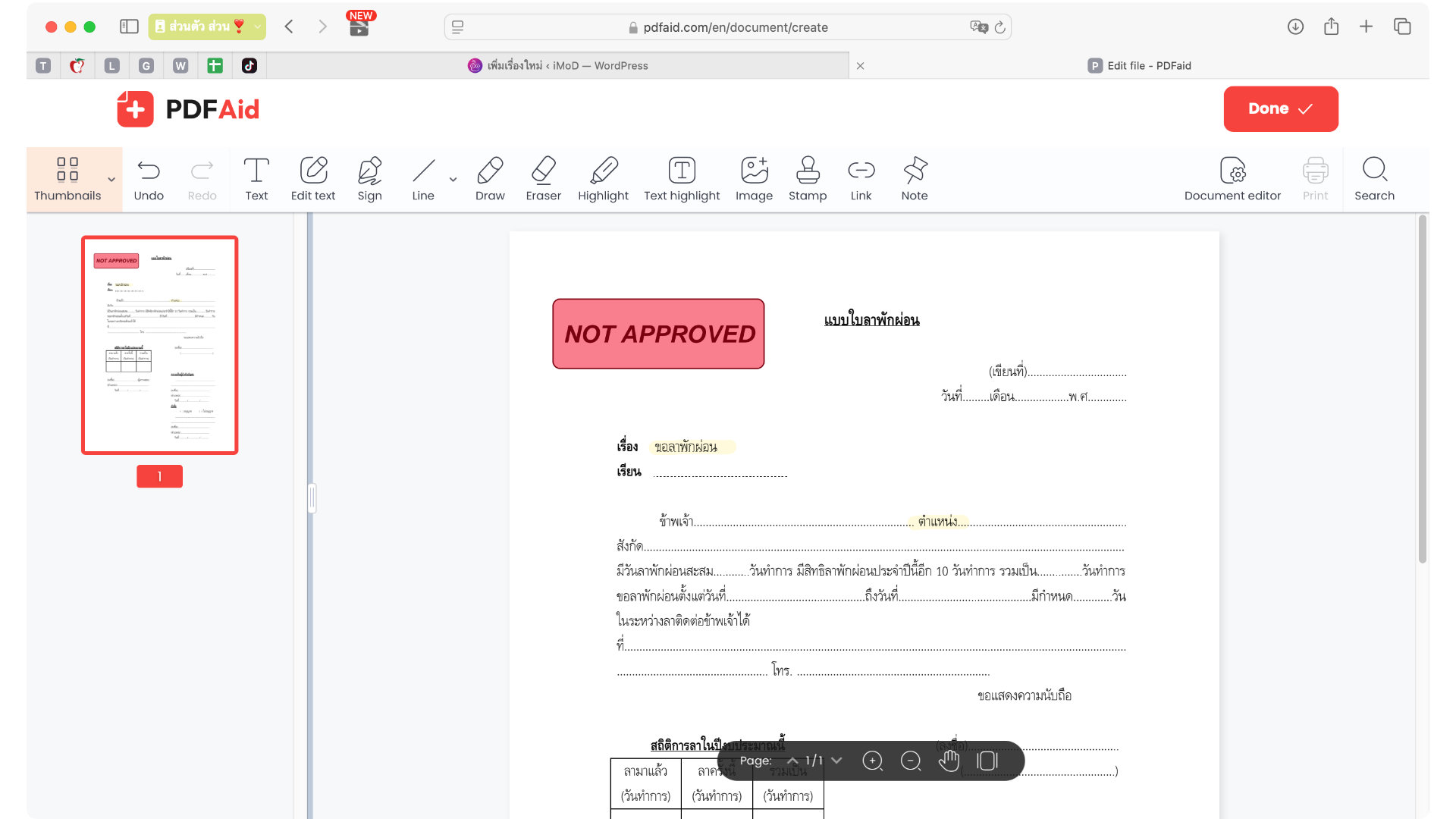Toggle the Thumbnails panel
Viewport: 1456px width, 819px height.
(x=67, y=179)
